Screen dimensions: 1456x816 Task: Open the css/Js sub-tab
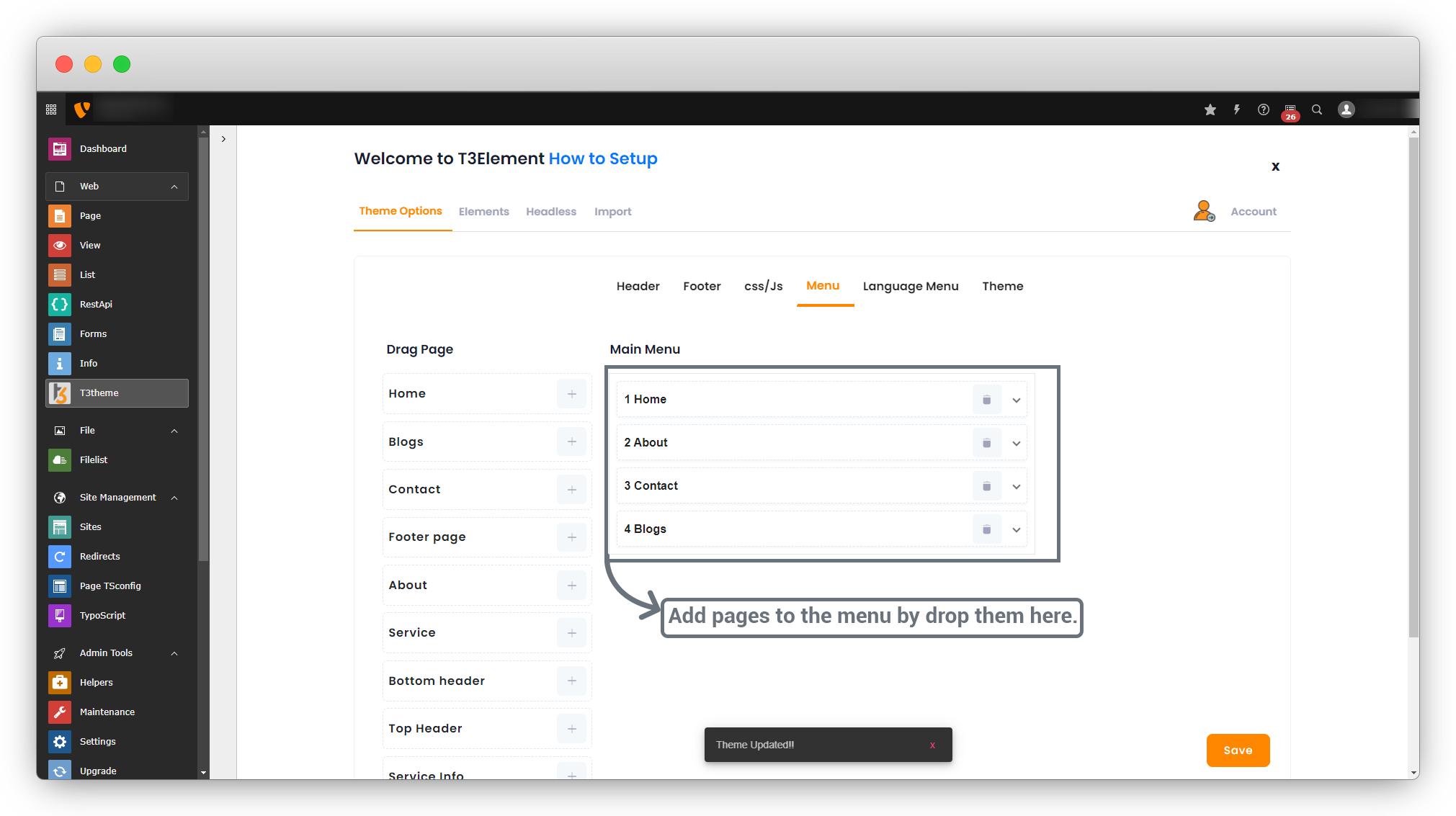pyautogui.click(x=764, y=287)
